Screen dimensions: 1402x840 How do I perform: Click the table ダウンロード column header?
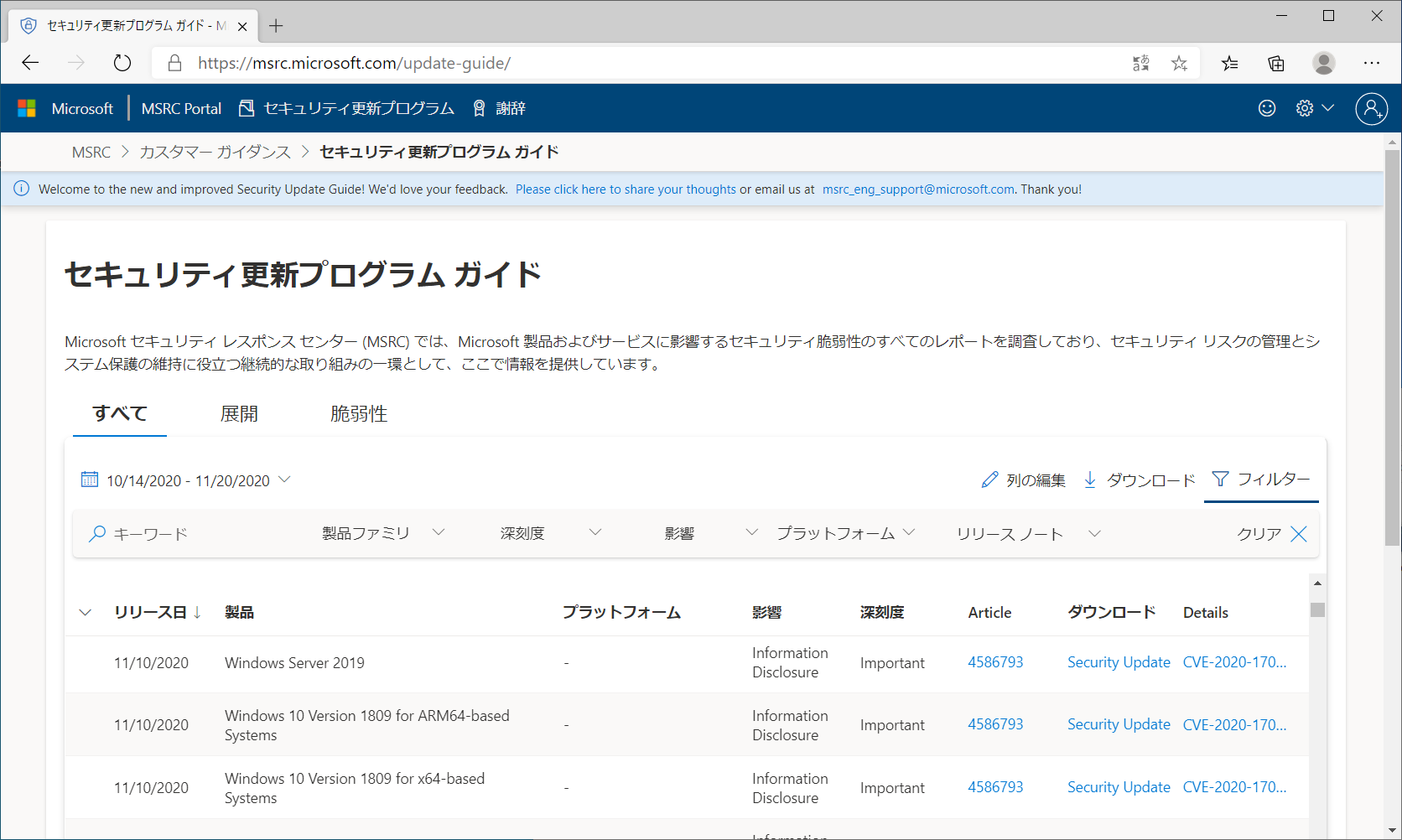tap(1112, 612)
